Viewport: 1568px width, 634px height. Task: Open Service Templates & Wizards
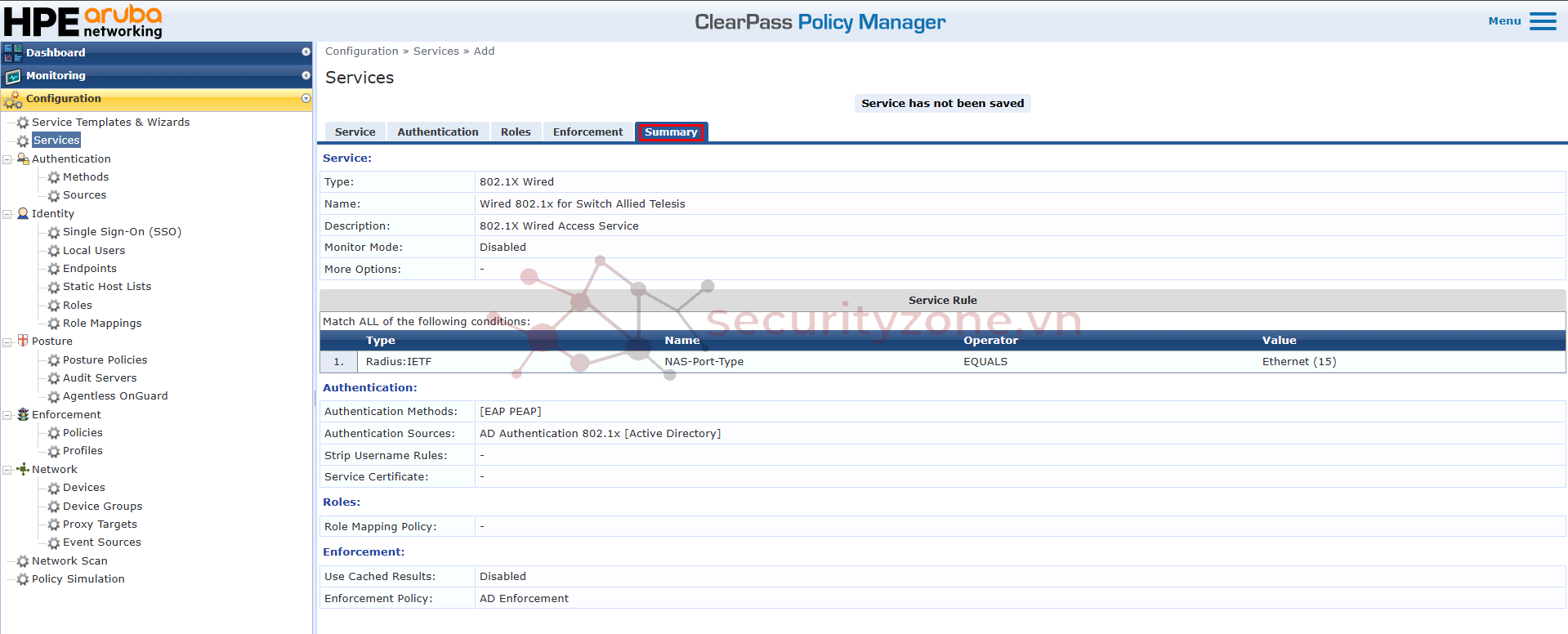pyautogui.click(x=111, y=123)
